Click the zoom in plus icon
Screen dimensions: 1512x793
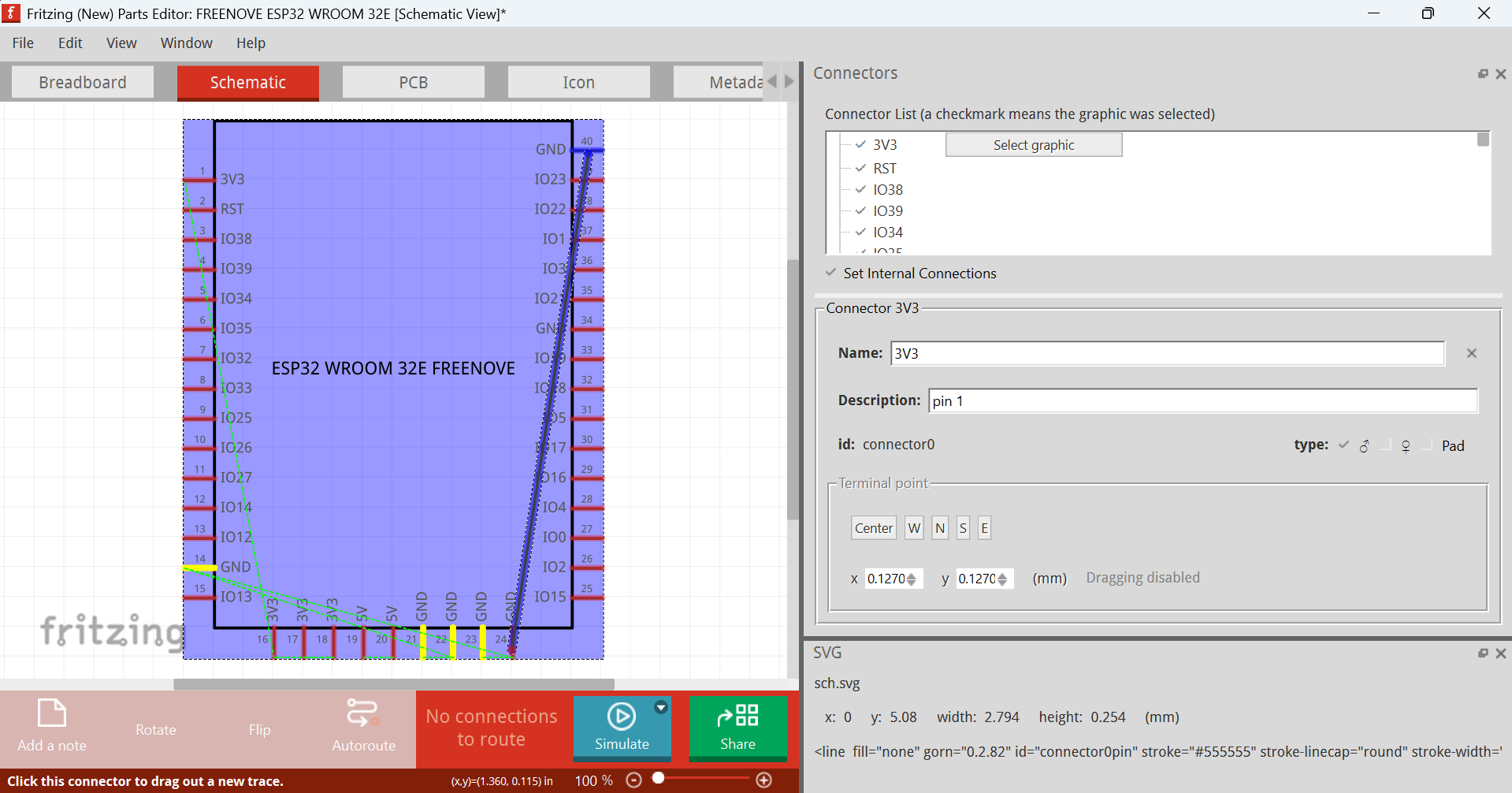tap(763, 780)
